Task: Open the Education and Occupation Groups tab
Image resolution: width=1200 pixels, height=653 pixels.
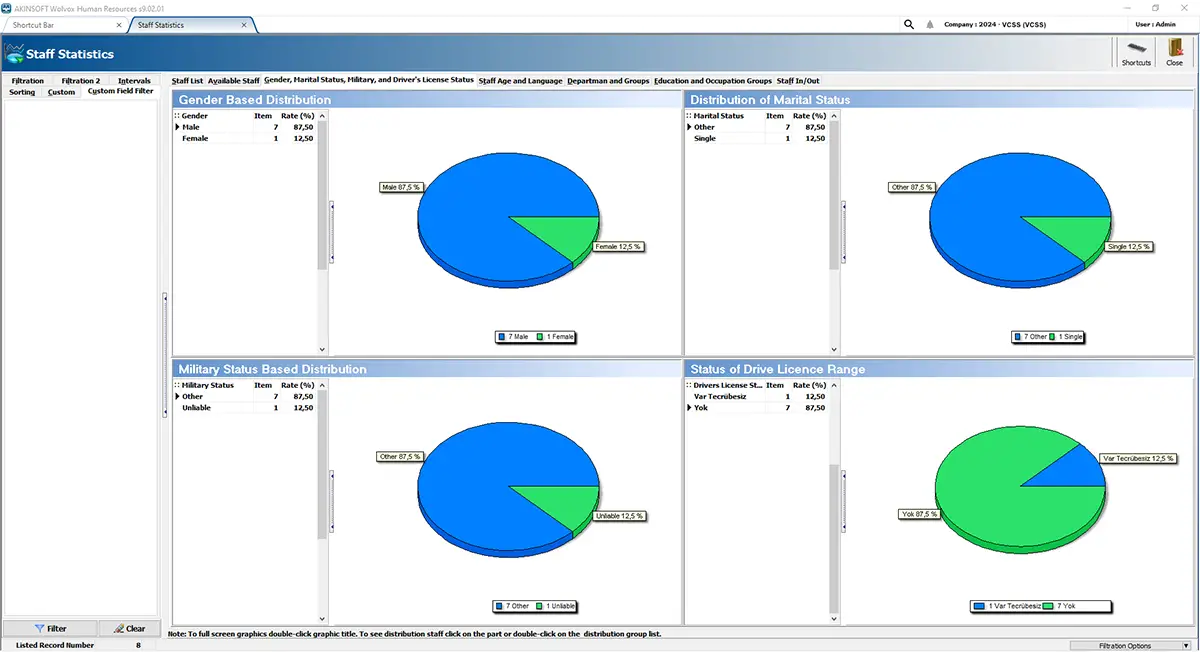Action: pyautogui.click(x=713, y=81)
